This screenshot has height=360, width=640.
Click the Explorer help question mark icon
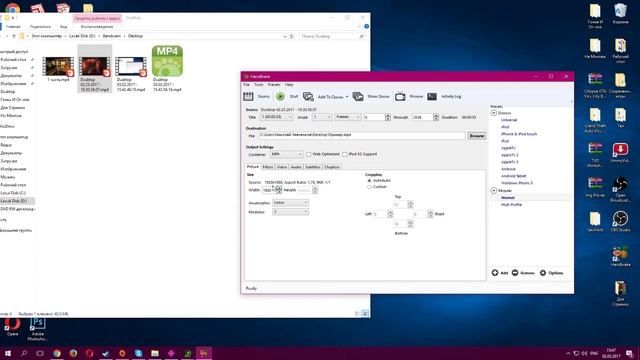(366, 27)
